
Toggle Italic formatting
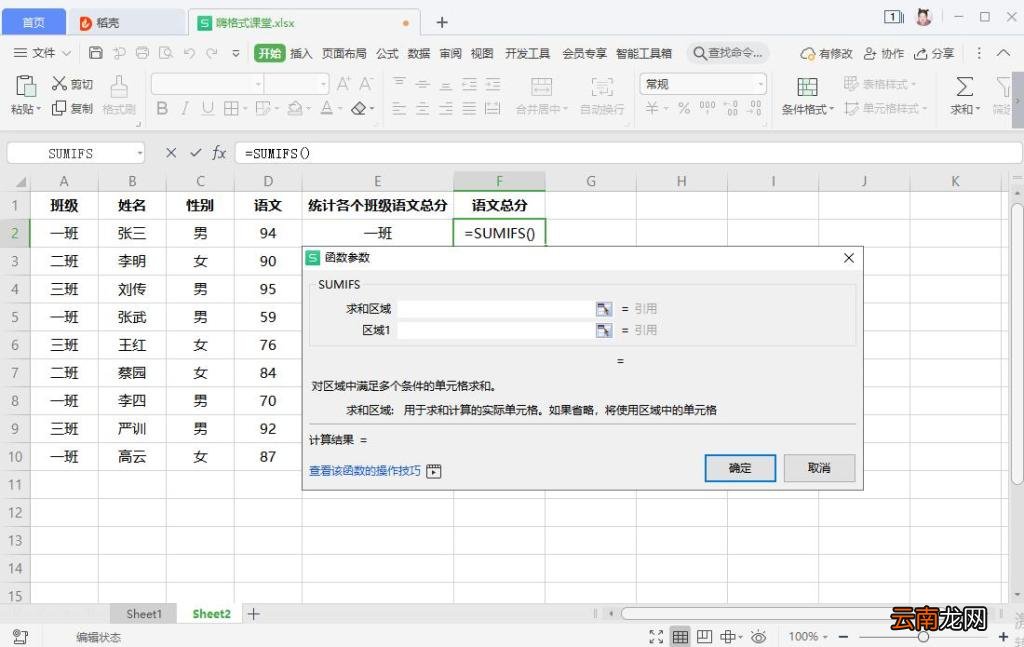pyautogui.click(x=185, y=108)
